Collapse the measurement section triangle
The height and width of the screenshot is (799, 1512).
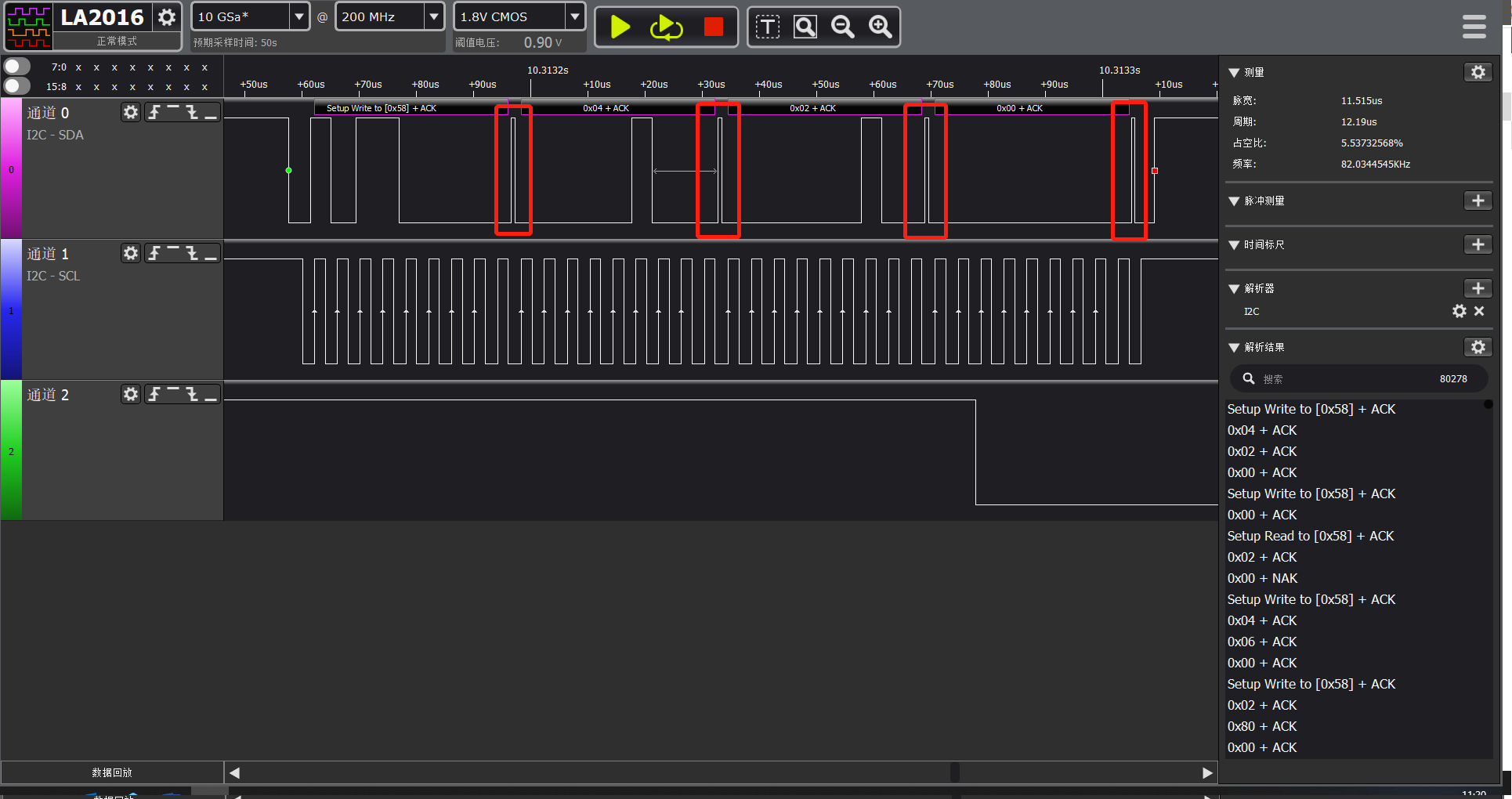[1234, 73]
